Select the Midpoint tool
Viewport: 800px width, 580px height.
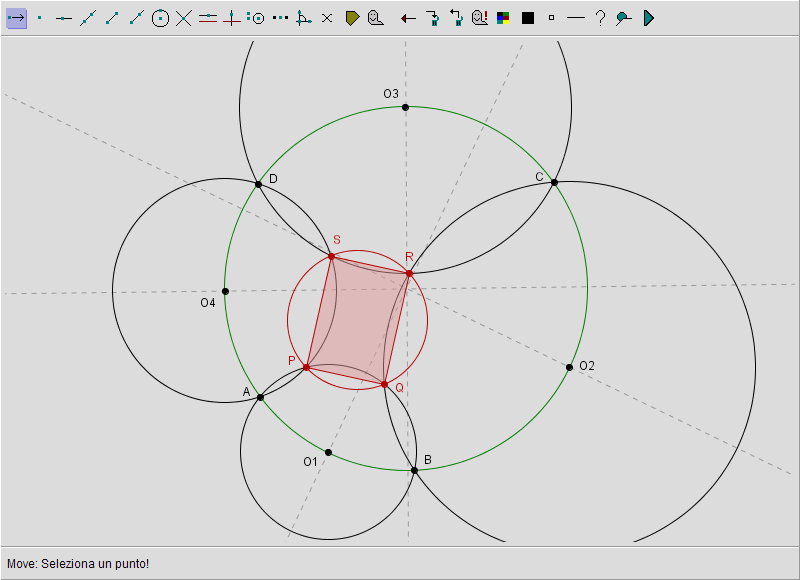(280, 18)
